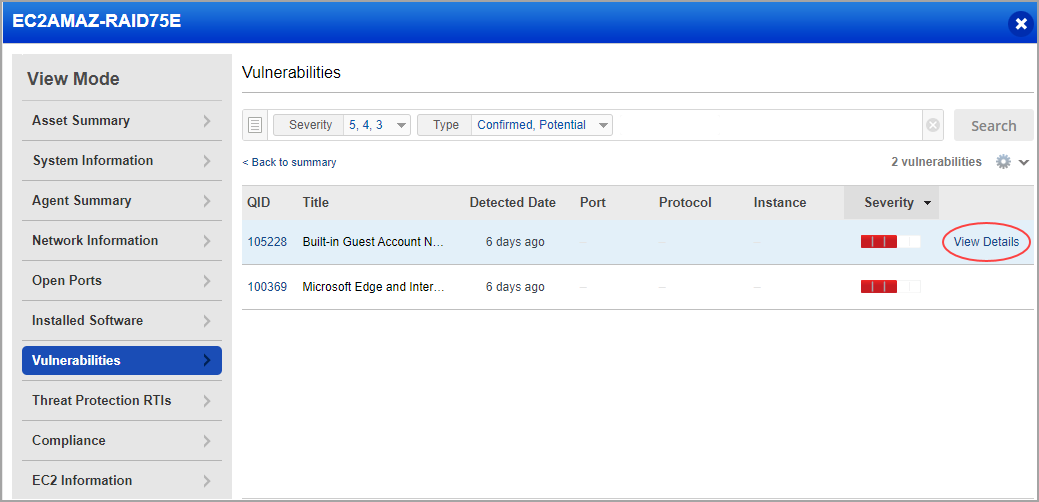1039x502 pixels.
Task: Select Agent Summary in View Mode
Action: (122, 201)
